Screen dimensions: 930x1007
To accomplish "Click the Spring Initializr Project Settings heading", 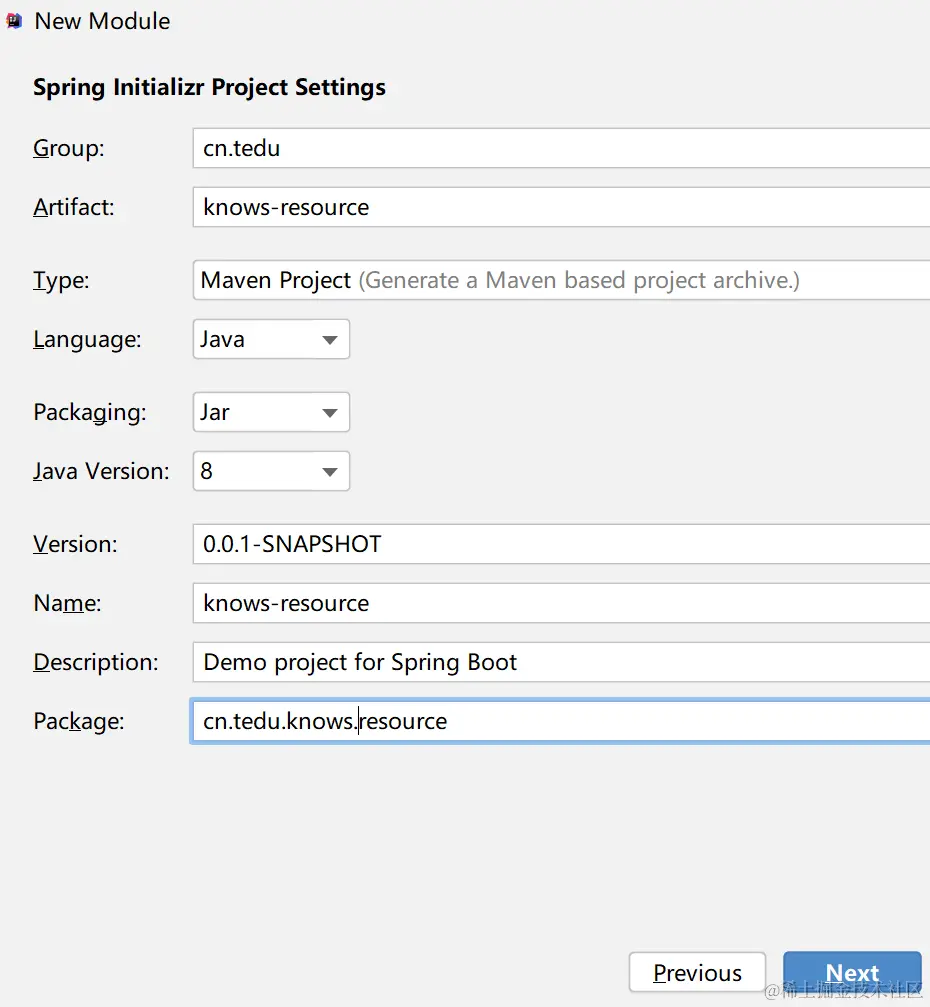I will 209,87.
